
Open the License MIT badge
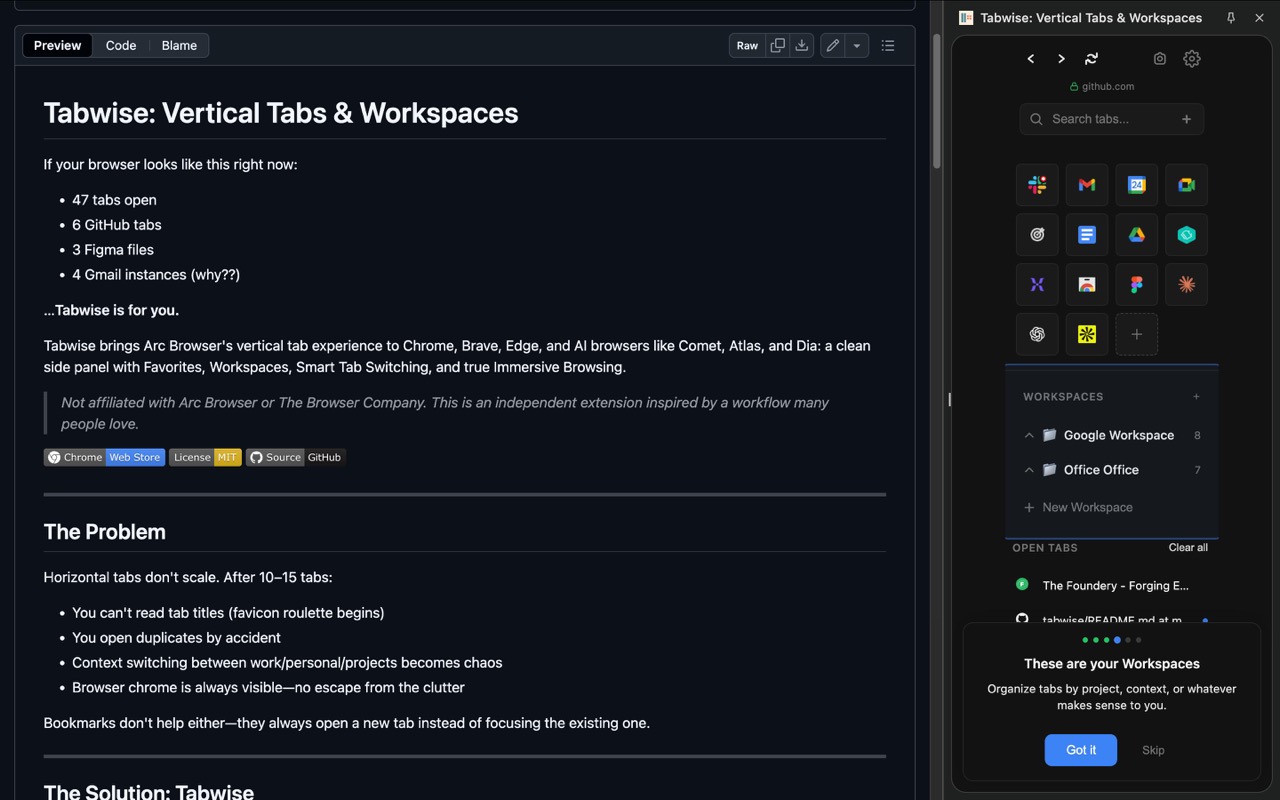[x=205, y=457]
